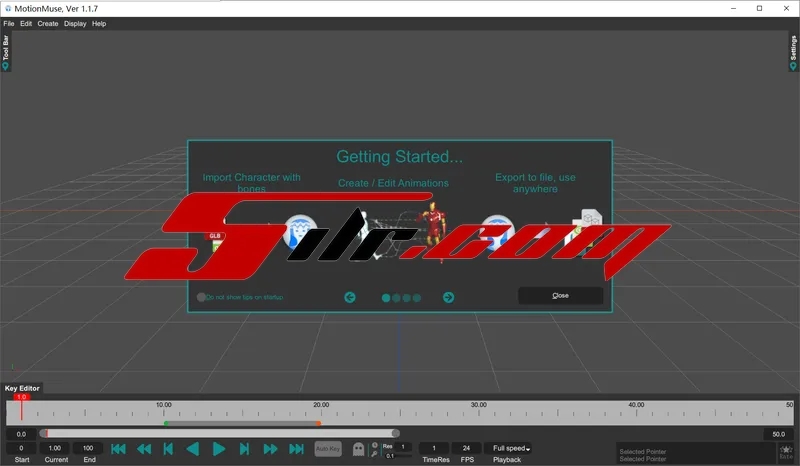
Task: Step forward one frame
Action: tap(244, 449)
